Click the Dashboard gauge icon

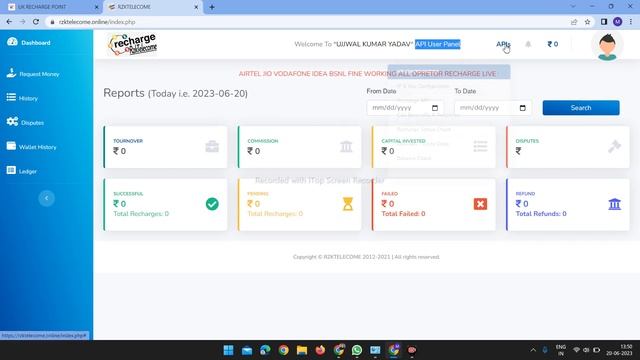pos(12,42)
